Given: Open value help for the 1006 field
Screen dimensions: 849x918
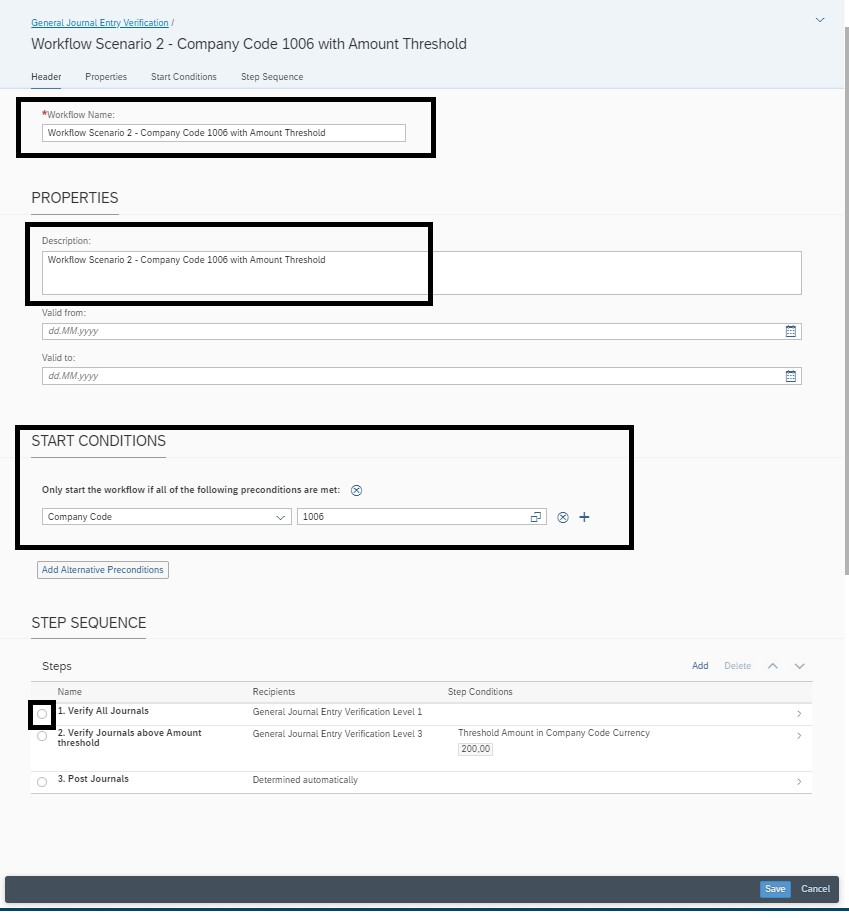Looking at the screenshot, I should pyautogui.click(x=535, y=517).
